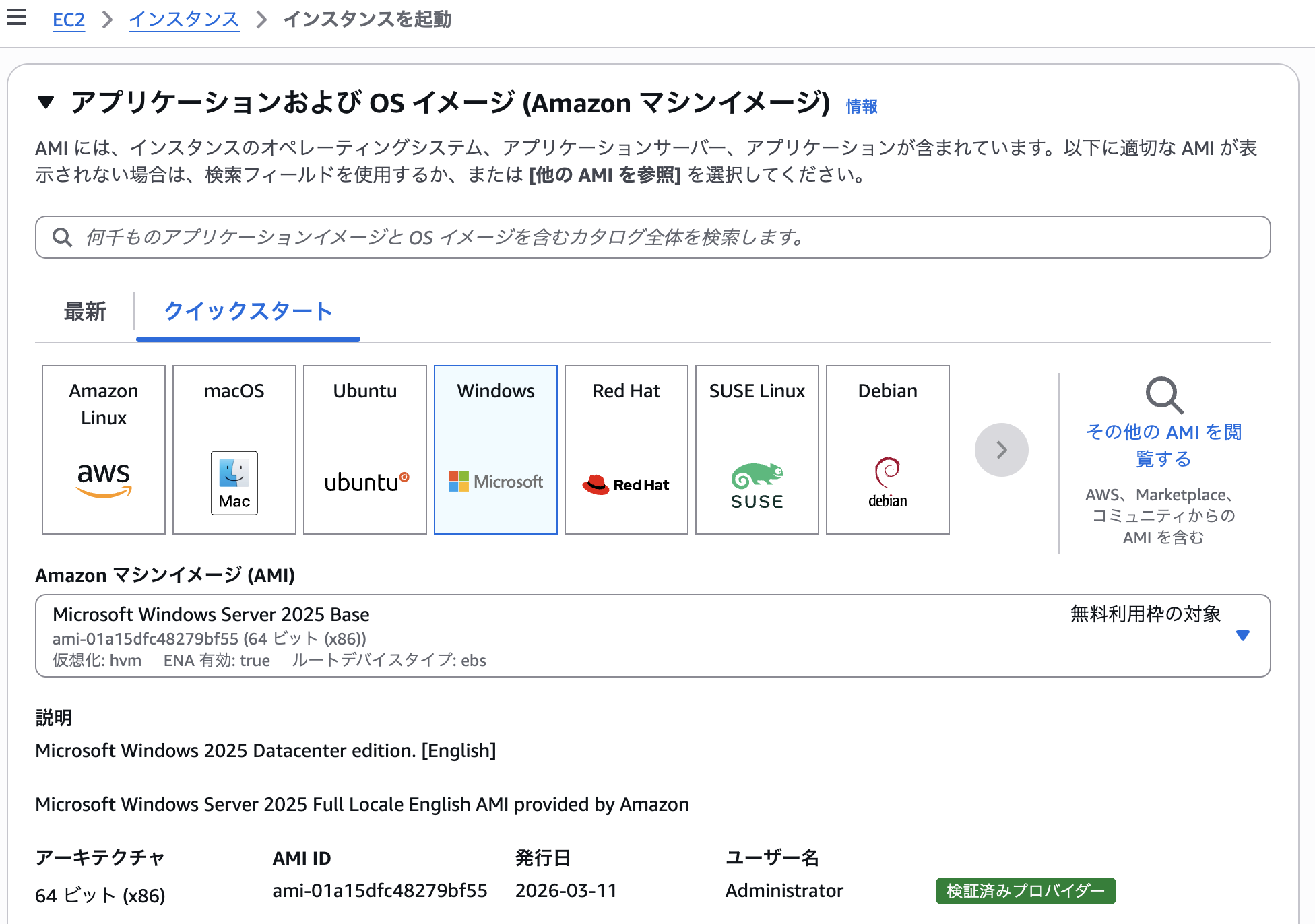Switch to the 最新 tab

click(85, 312)
